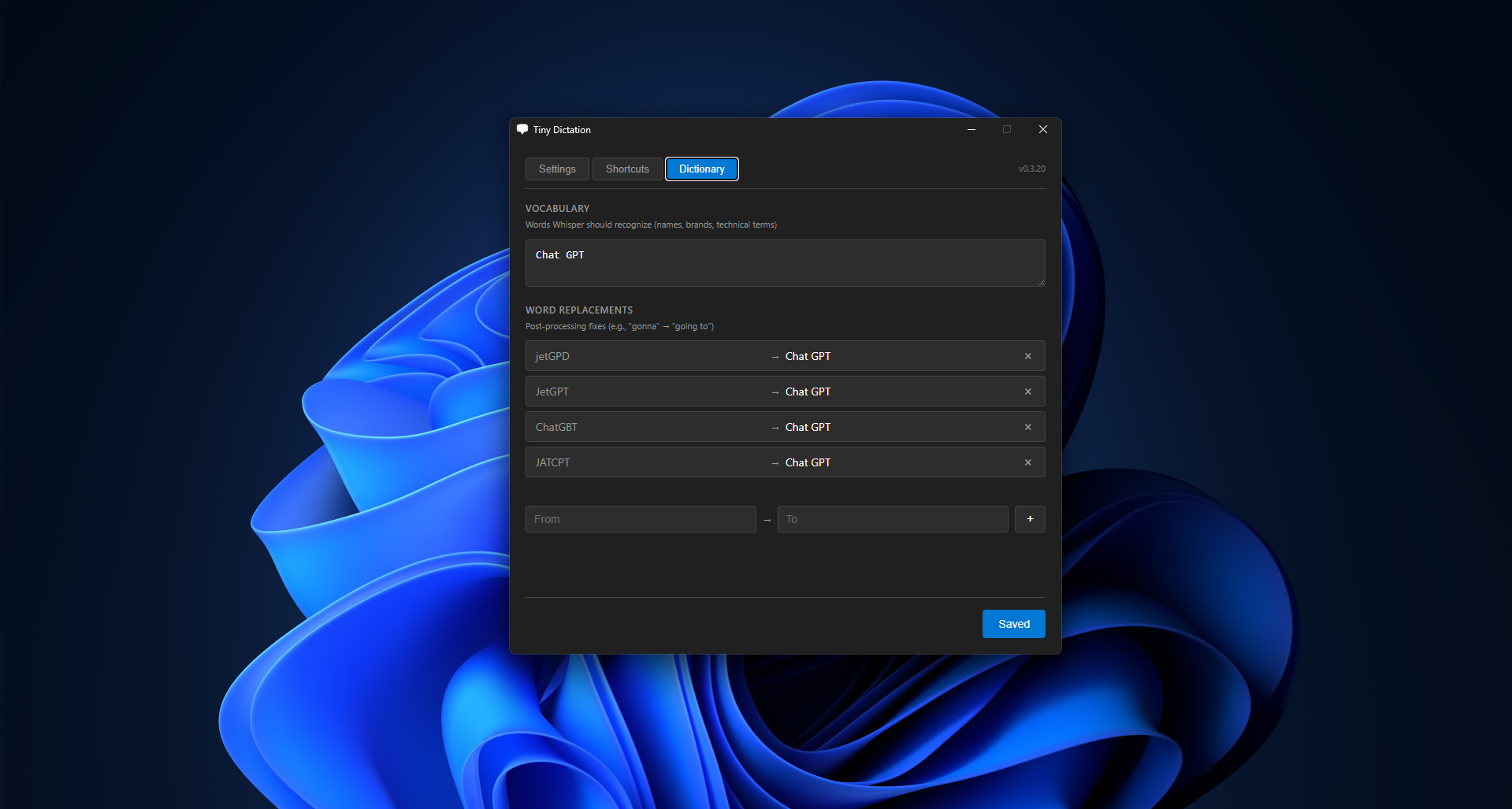Focus the From input field
The image size is (1512, 809).
coord(641,519)
